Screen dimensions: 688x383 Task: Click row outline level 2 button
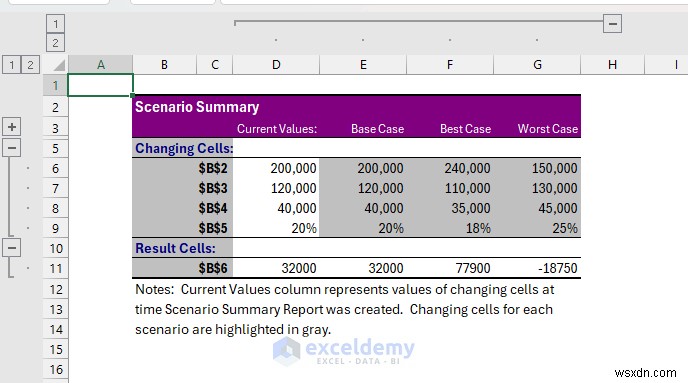pyautogui.click(x=30, y=65)
